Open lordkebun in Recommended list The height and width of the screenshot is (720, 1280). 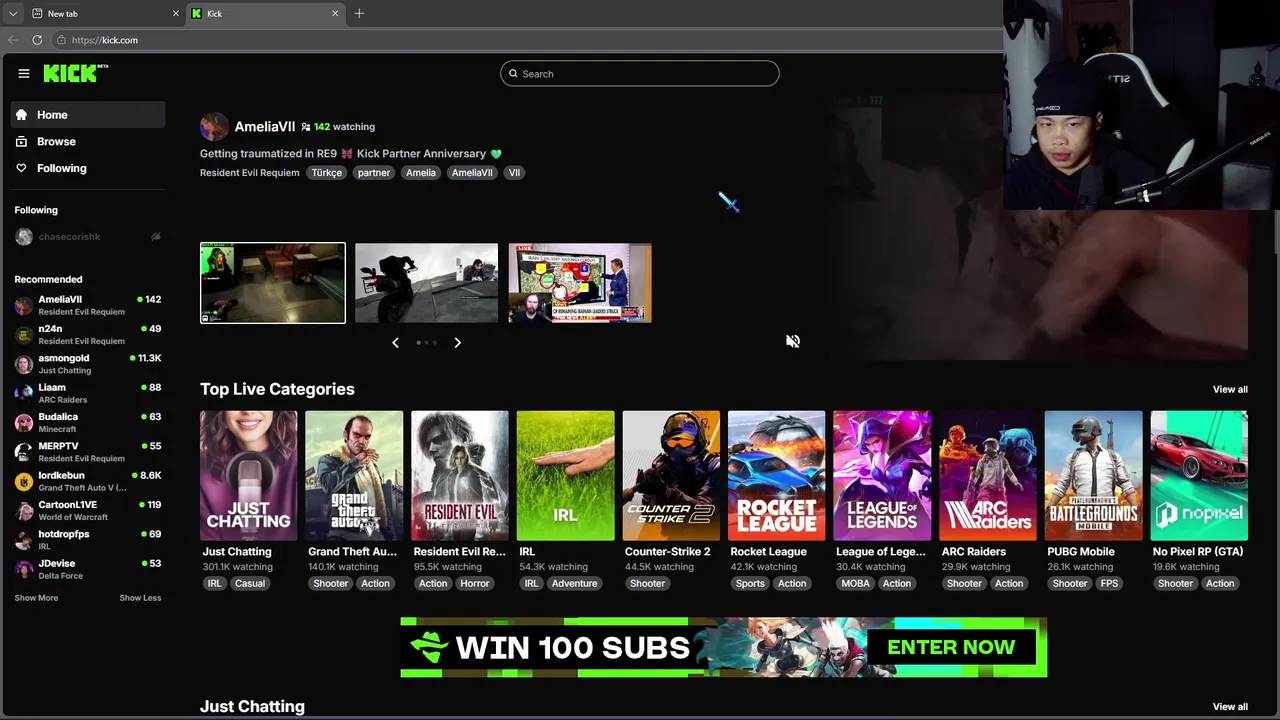pos(88,481)
